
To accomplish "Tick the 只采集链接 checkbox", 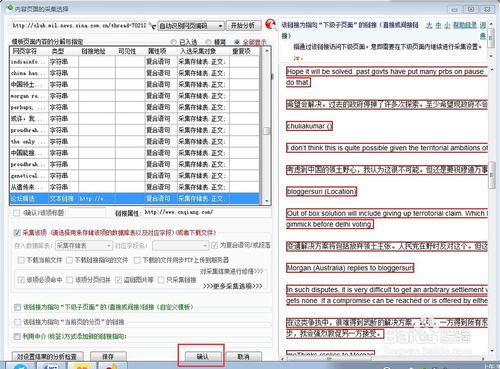I will [161, 280].
